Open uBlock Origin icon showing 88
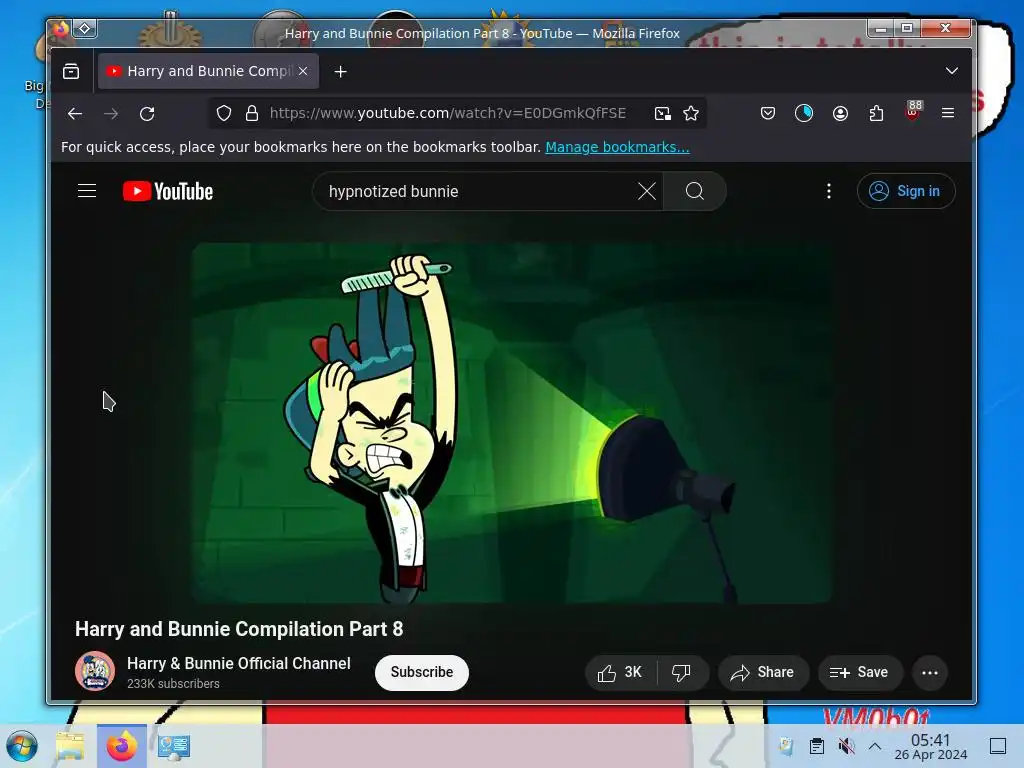 (x=913, y=112)
